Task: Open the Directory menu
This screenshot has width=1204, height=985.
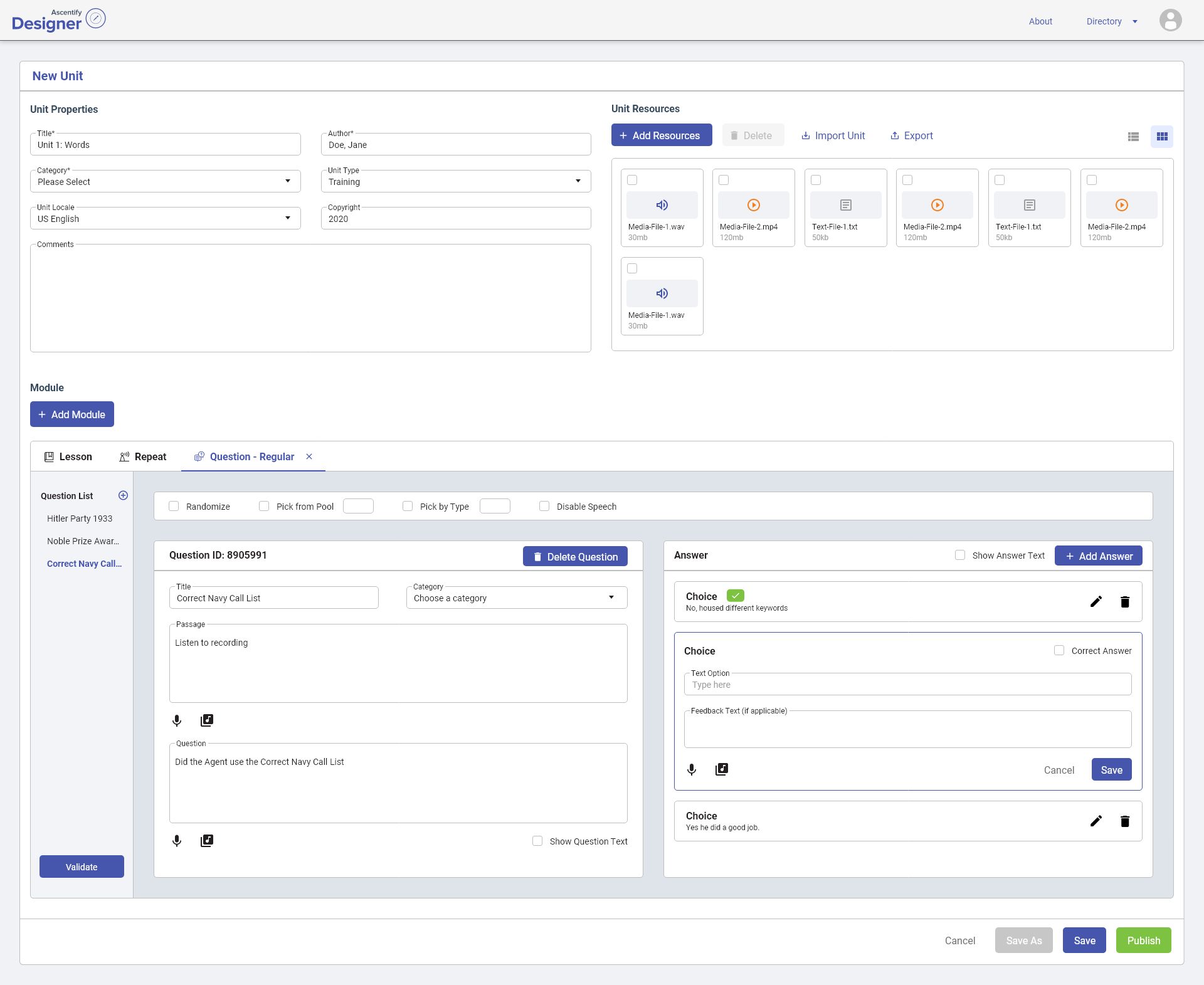Action: 1111,21
